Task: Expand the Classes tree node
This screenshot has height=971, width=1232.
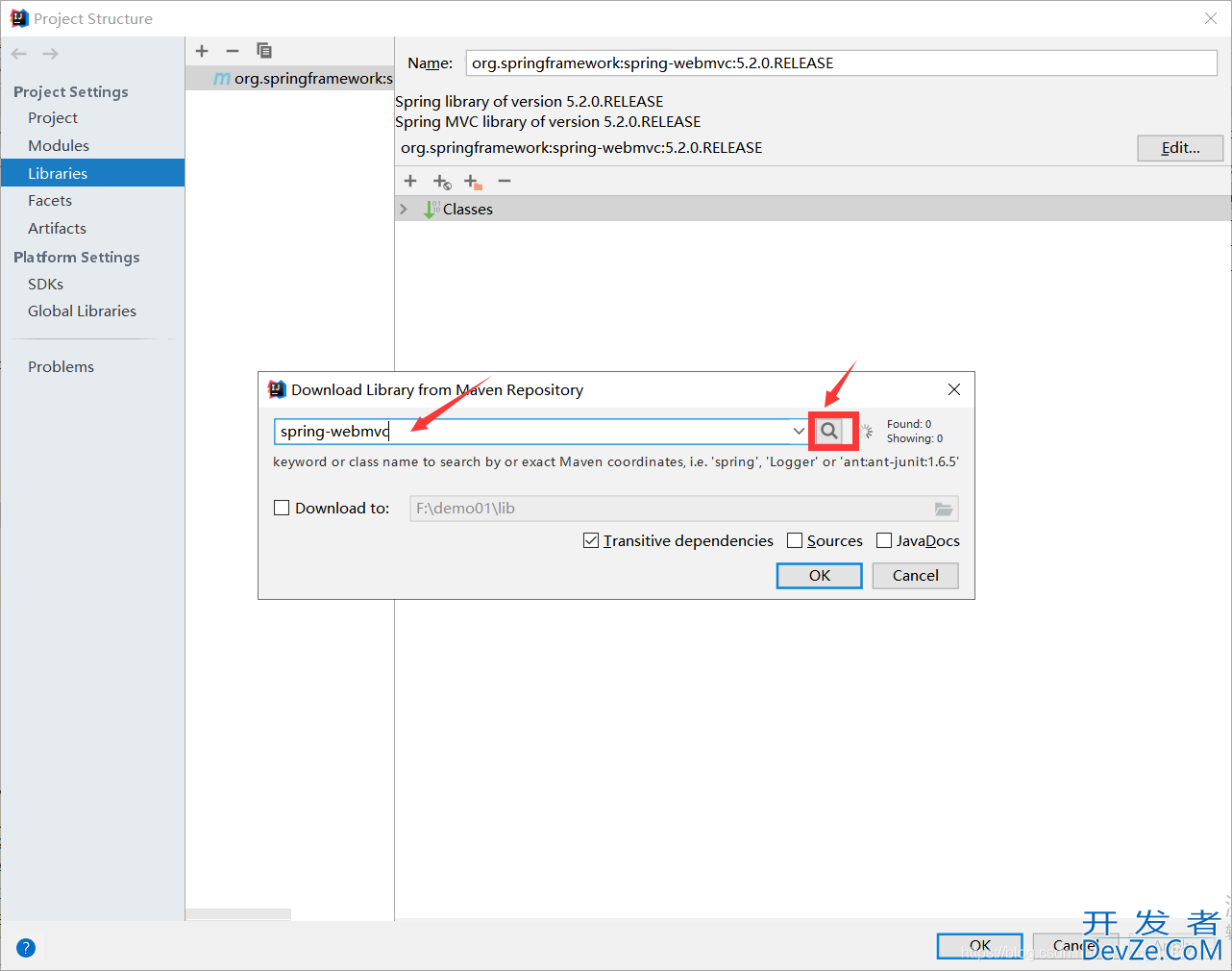Action: tap(404, 209)
